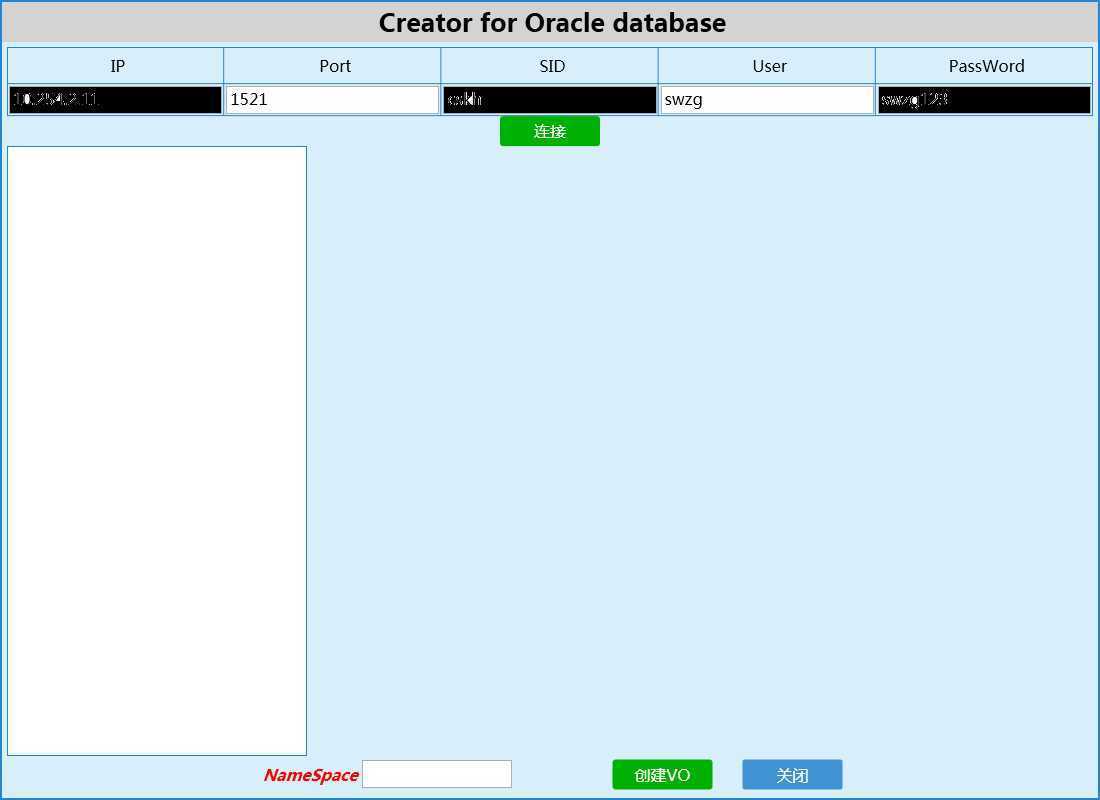The height and width of the screenshot is (800, 1100).
Task: Click the SID column header
Action: coord(550,66)
